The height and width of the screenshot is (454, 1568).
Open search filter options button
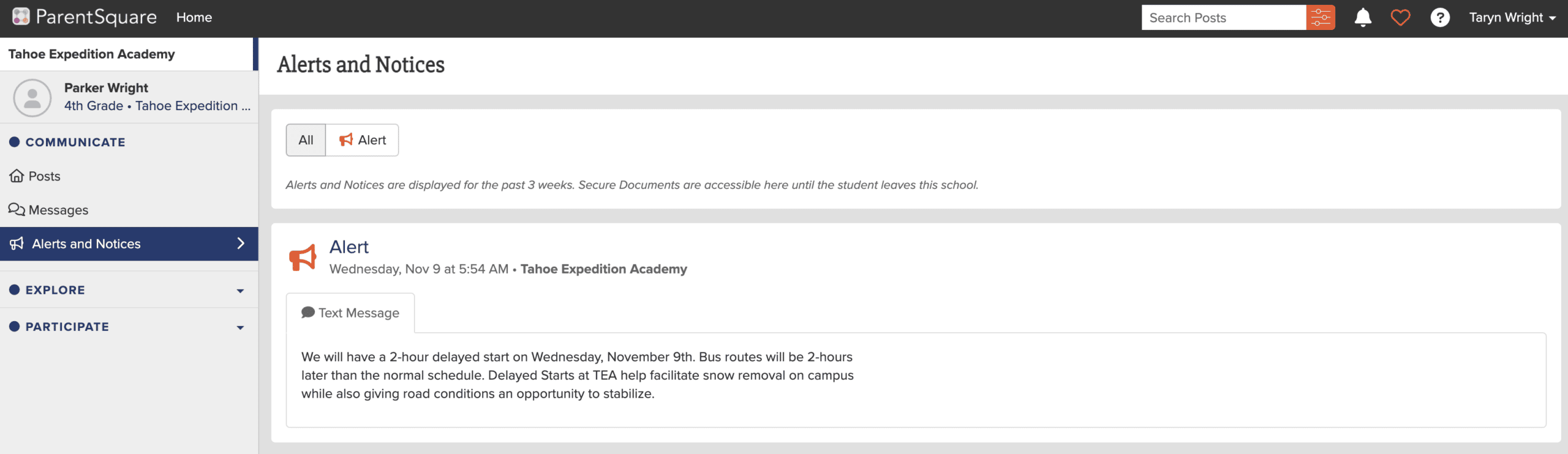point(1320,18)
